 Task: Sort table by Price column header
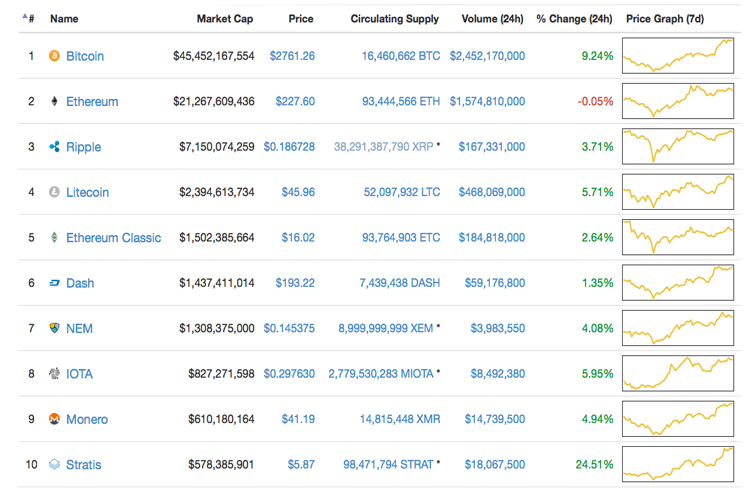[x=301, y=19]
